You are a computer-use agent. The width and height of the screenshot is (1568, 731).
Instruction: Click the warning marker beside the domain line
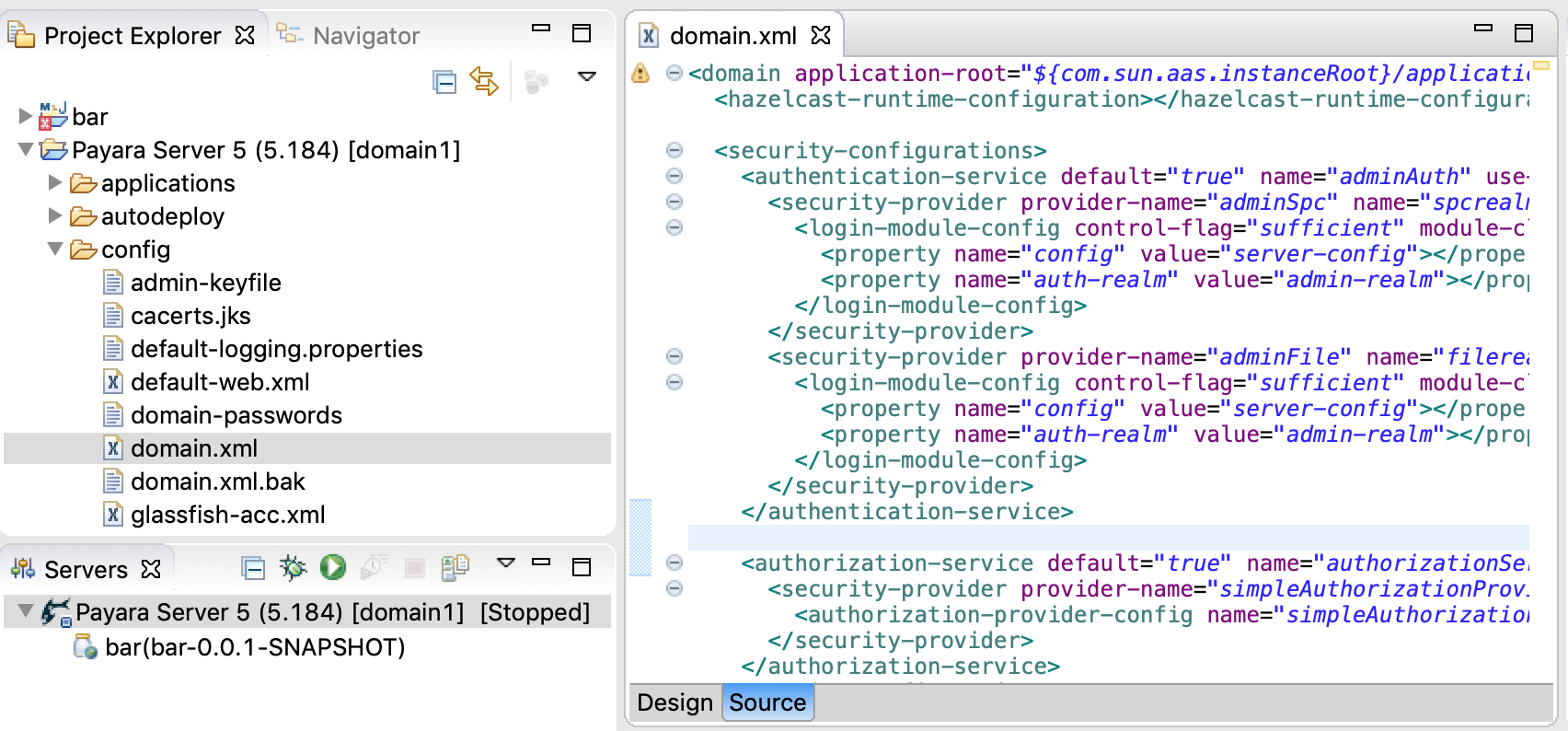(640, 74)
